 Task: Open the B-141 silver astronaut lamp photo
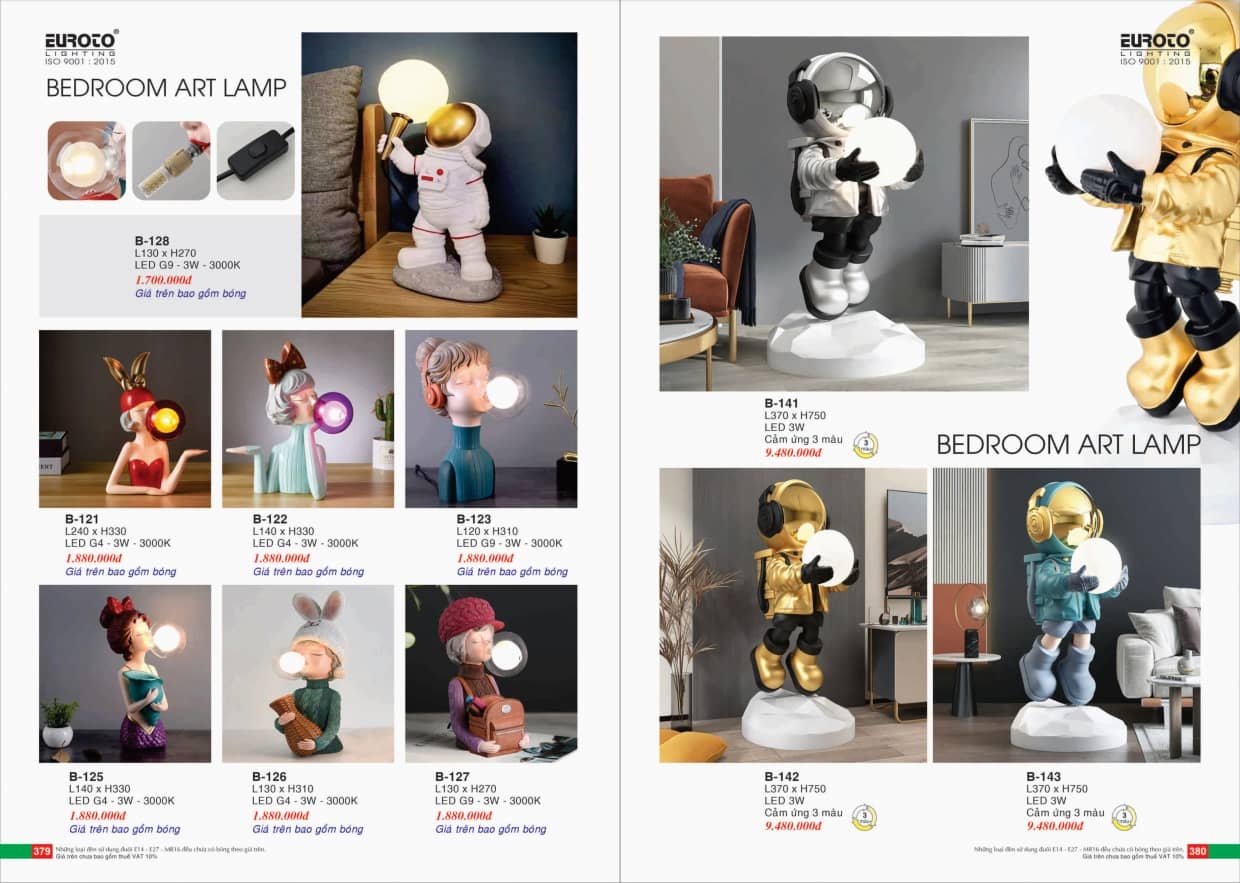pyautogui.click(x=844, y=213)
